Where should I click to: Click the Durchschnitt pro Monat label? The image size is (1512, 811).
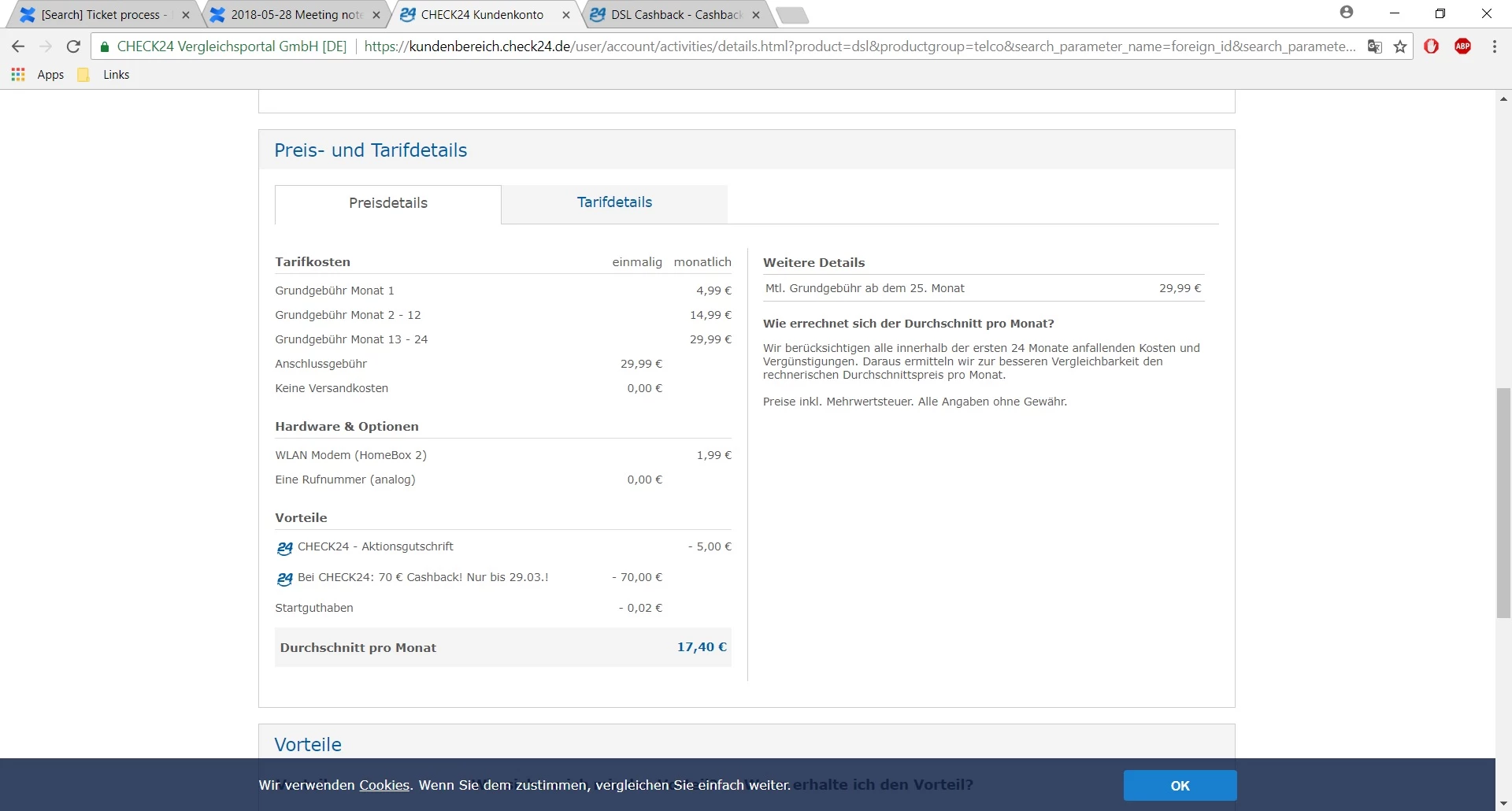pos(358,648)
